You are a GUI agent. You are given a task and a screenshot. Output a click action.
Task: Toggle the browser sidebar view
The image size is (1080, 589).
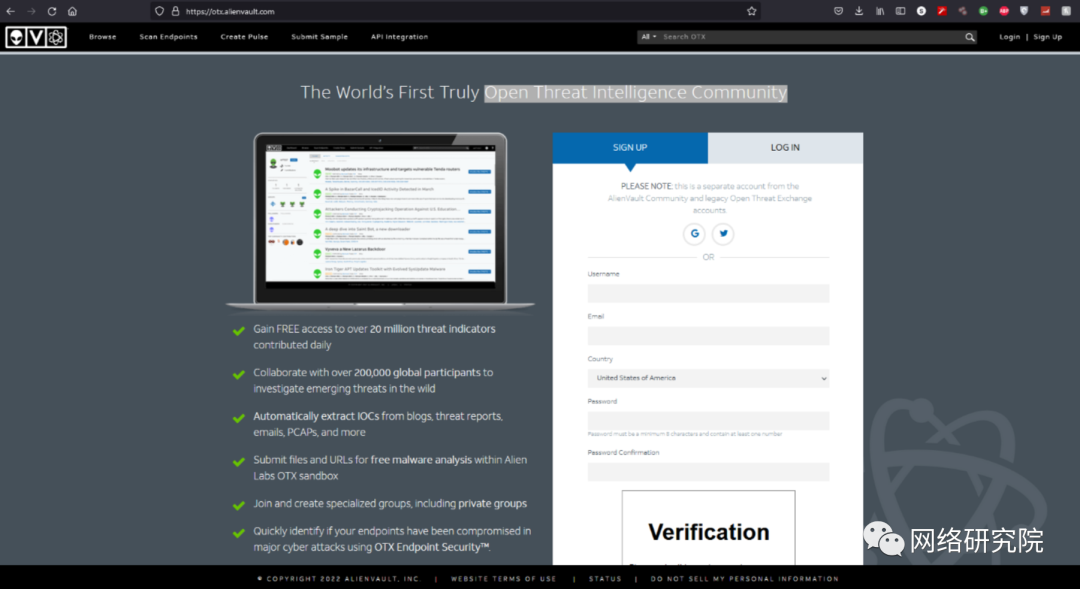(x=900, y=11)
